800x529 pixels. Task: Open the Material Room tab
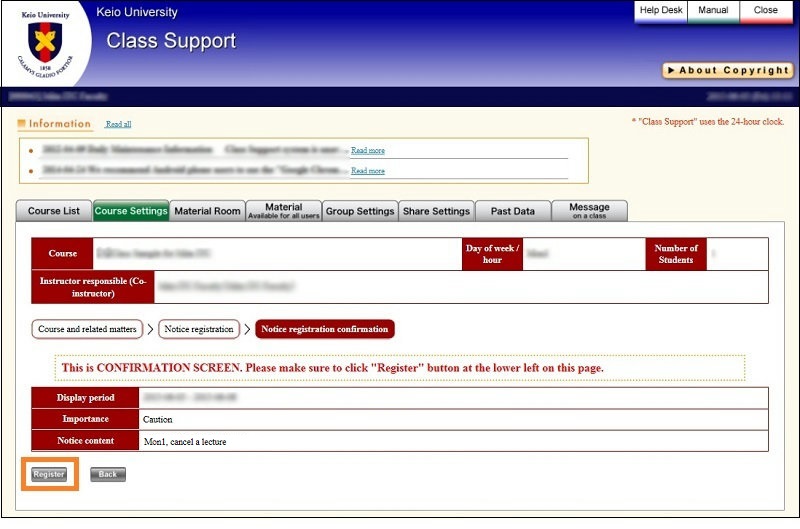(x=207, y=211)
